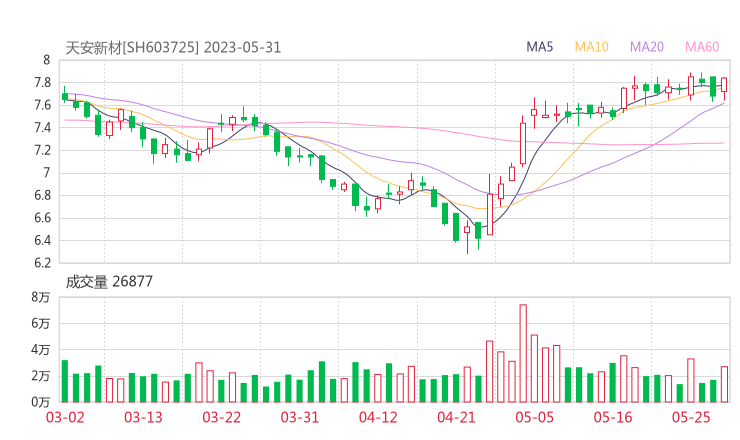The width and height of the screenshot is (740, 440).
Task: Click the last red volume bar
Action: (724, 384)
